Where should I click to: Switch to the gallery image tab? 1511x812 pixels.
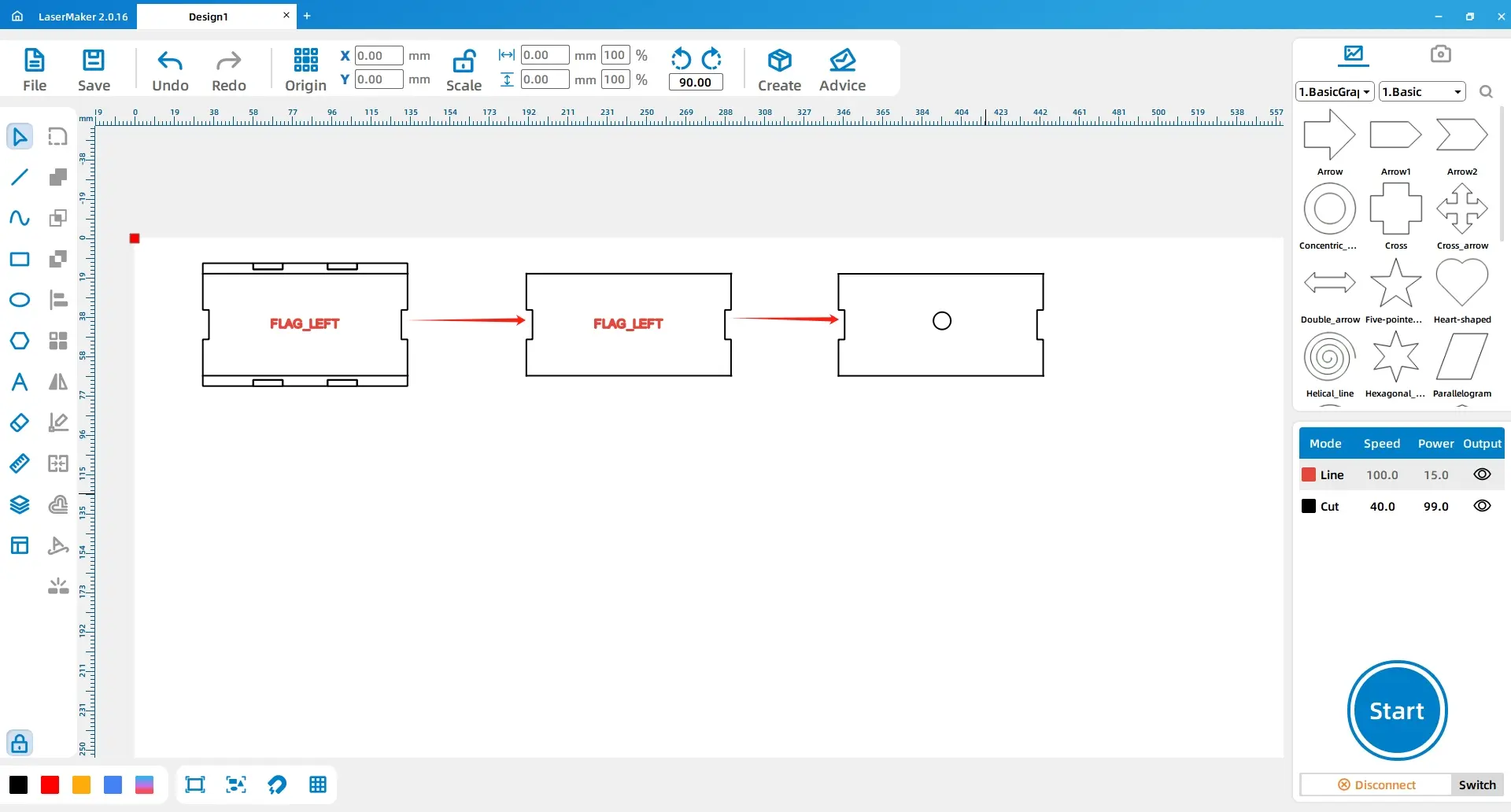1354,54
